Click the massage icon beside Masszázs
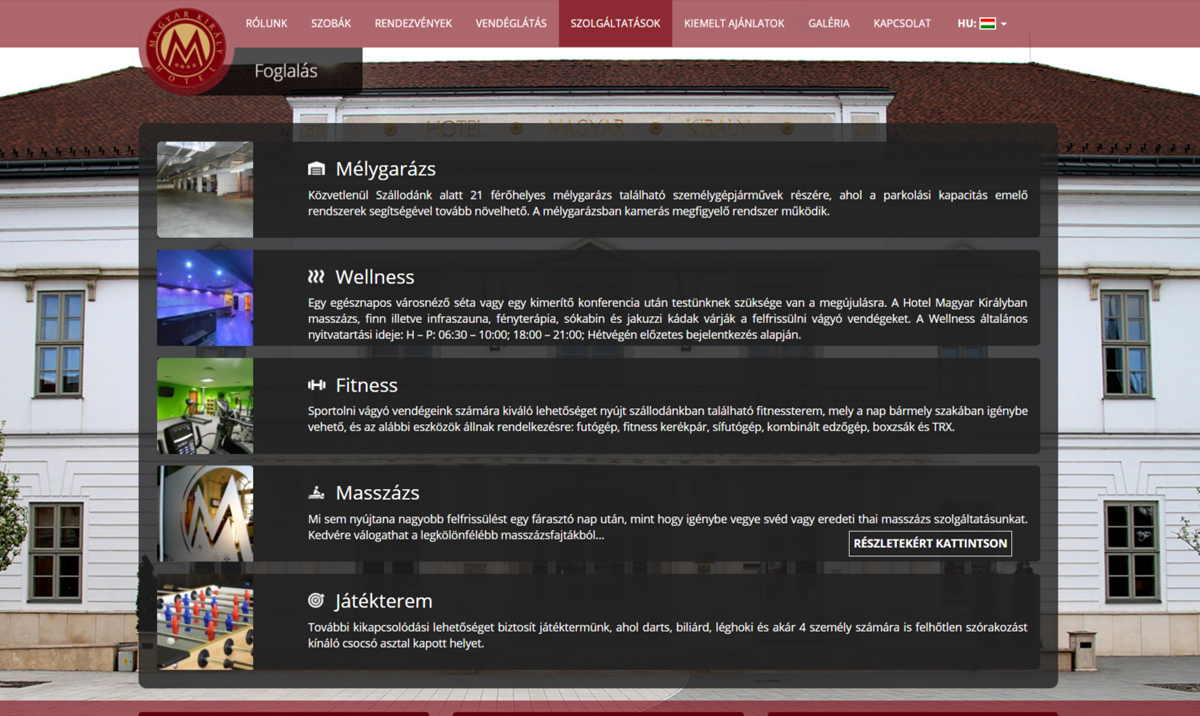Screen dimensions: 1200x716 pos(316,493)
